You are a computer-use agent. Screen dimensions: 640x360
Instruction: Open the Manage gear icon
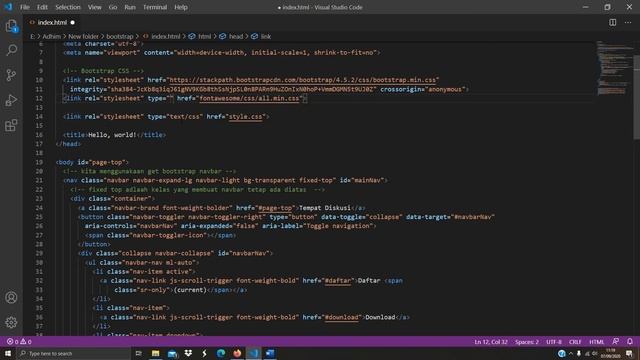[x=11, y=322]
